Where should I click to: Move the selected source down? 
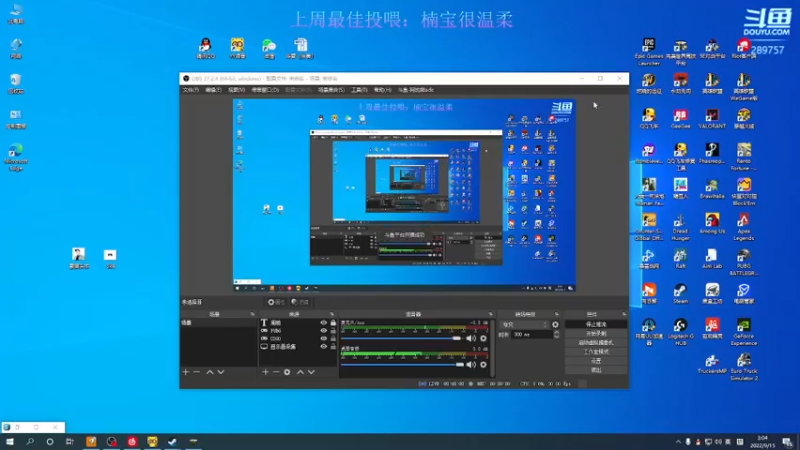click(x=311, y=372)
